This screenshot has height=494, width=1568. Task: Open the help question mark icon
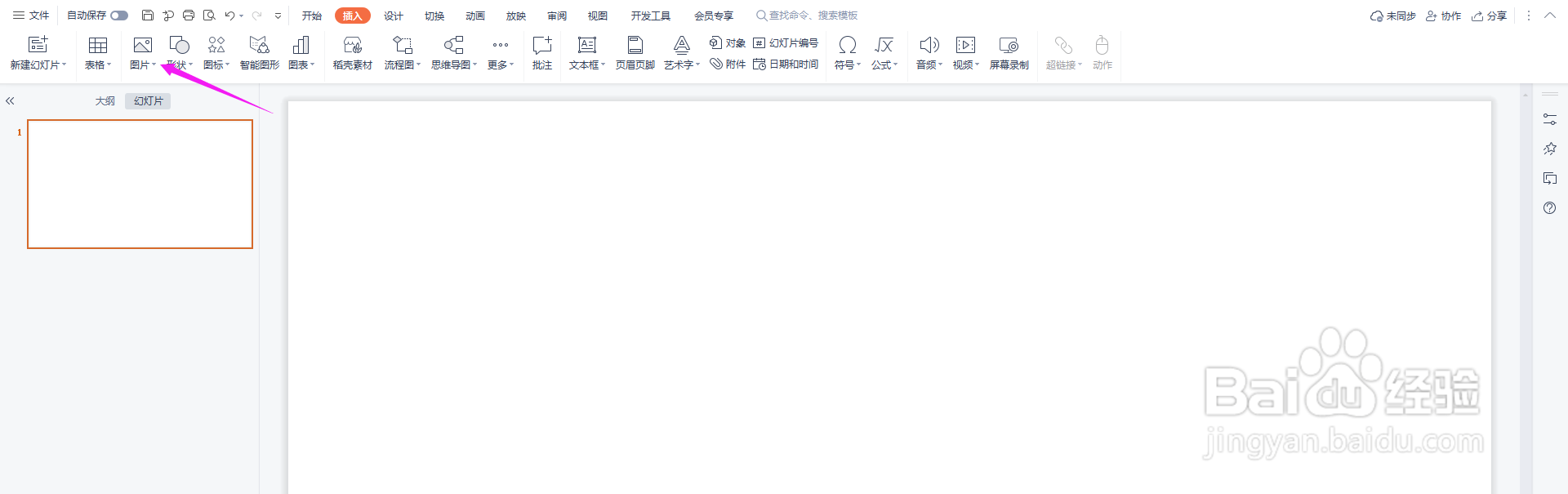point(1550,208)
